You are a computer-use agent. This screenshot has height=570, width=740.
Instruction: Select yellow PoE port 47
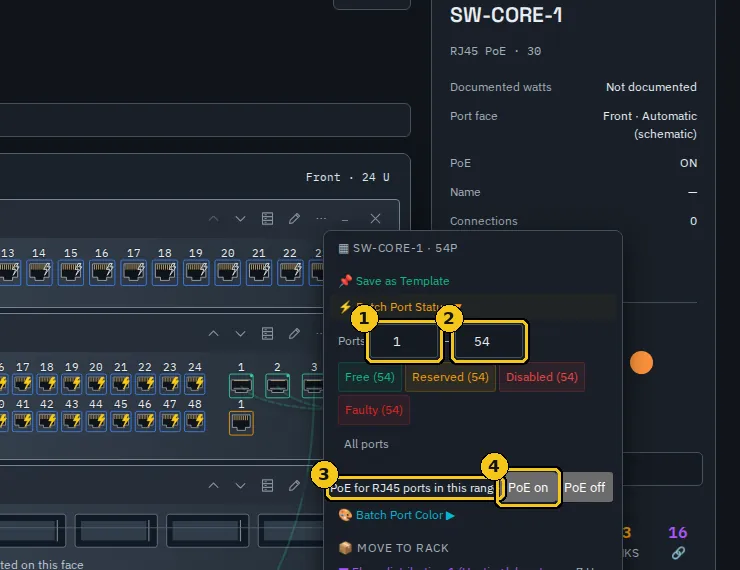coord(170,421)
